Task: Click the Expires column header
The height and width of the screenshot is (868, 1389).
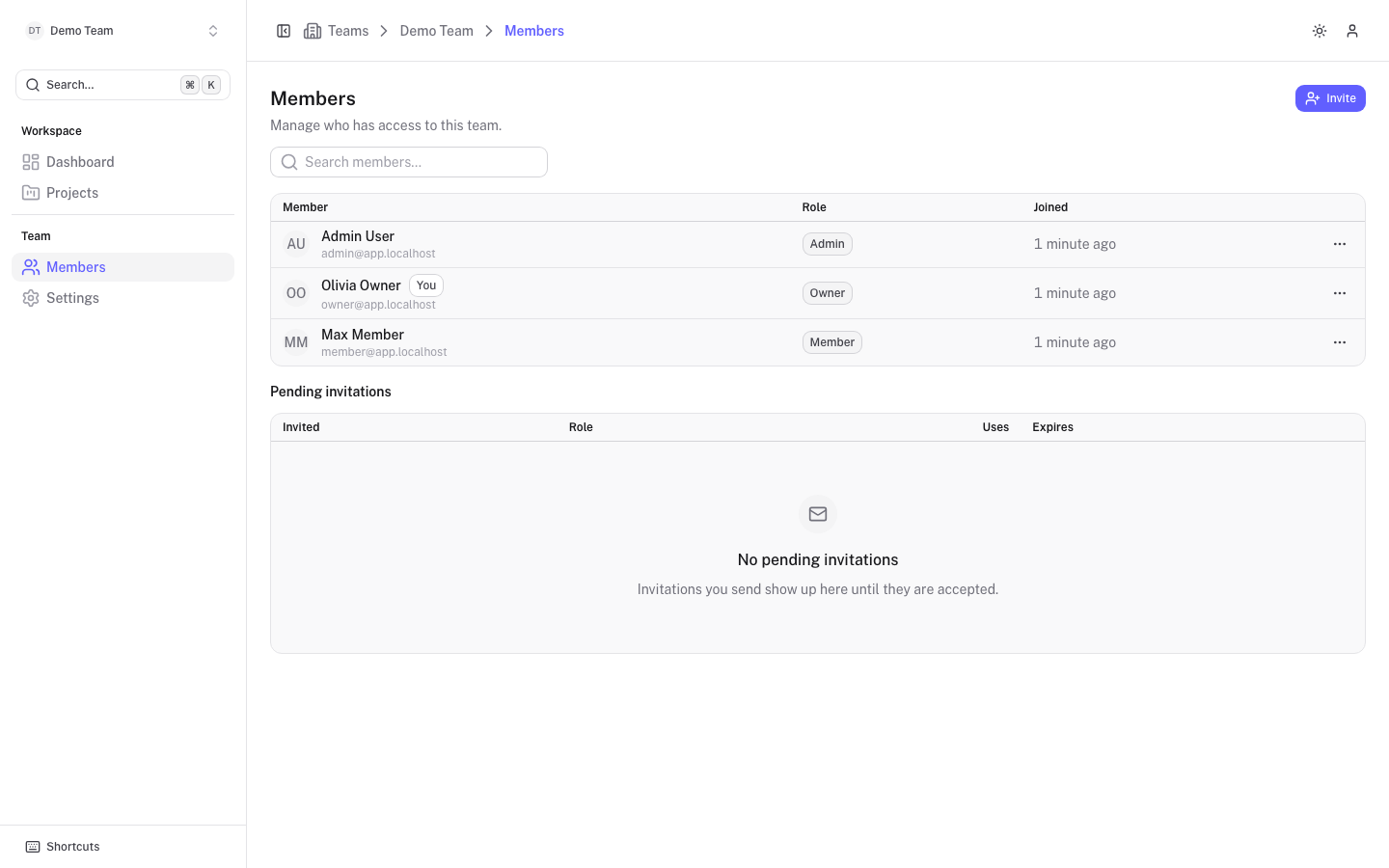Action: click(x=1052, y=427)
